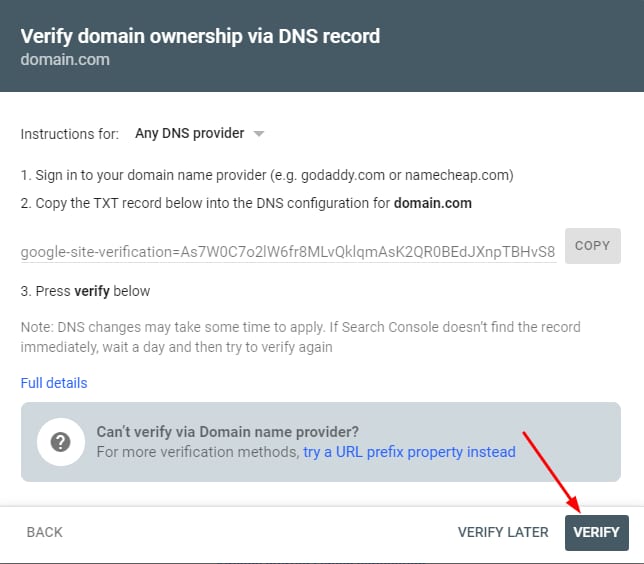The image size is (644, 564).
Task: Click the VERIFY button
Action: point(596,532)
